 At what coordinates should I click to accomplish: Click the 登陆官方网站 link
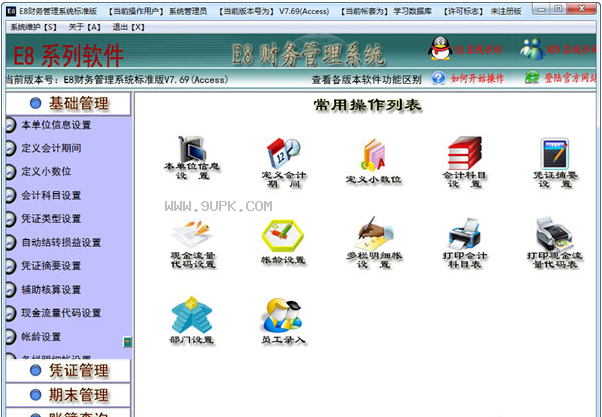[571, 78]
